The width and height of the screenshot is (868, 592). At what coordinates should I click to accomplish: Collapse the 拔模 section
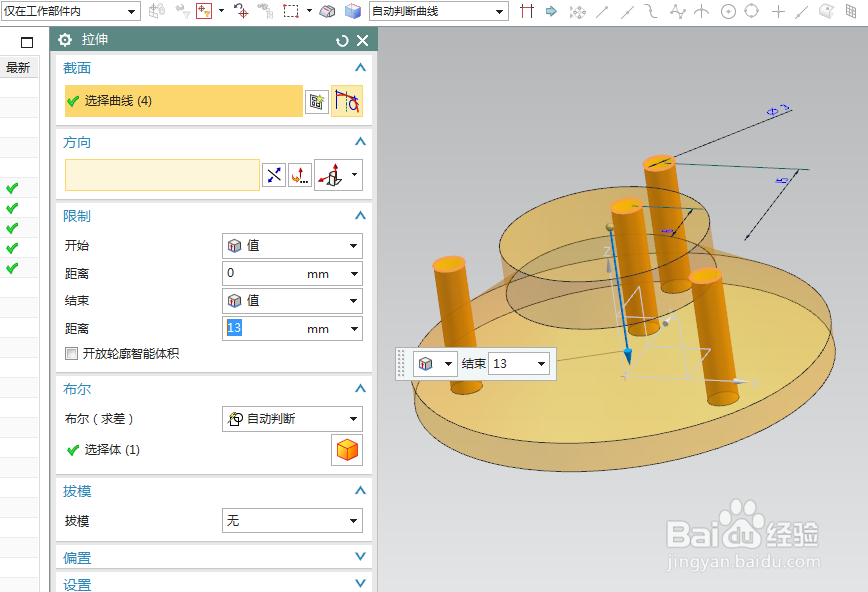360,491
